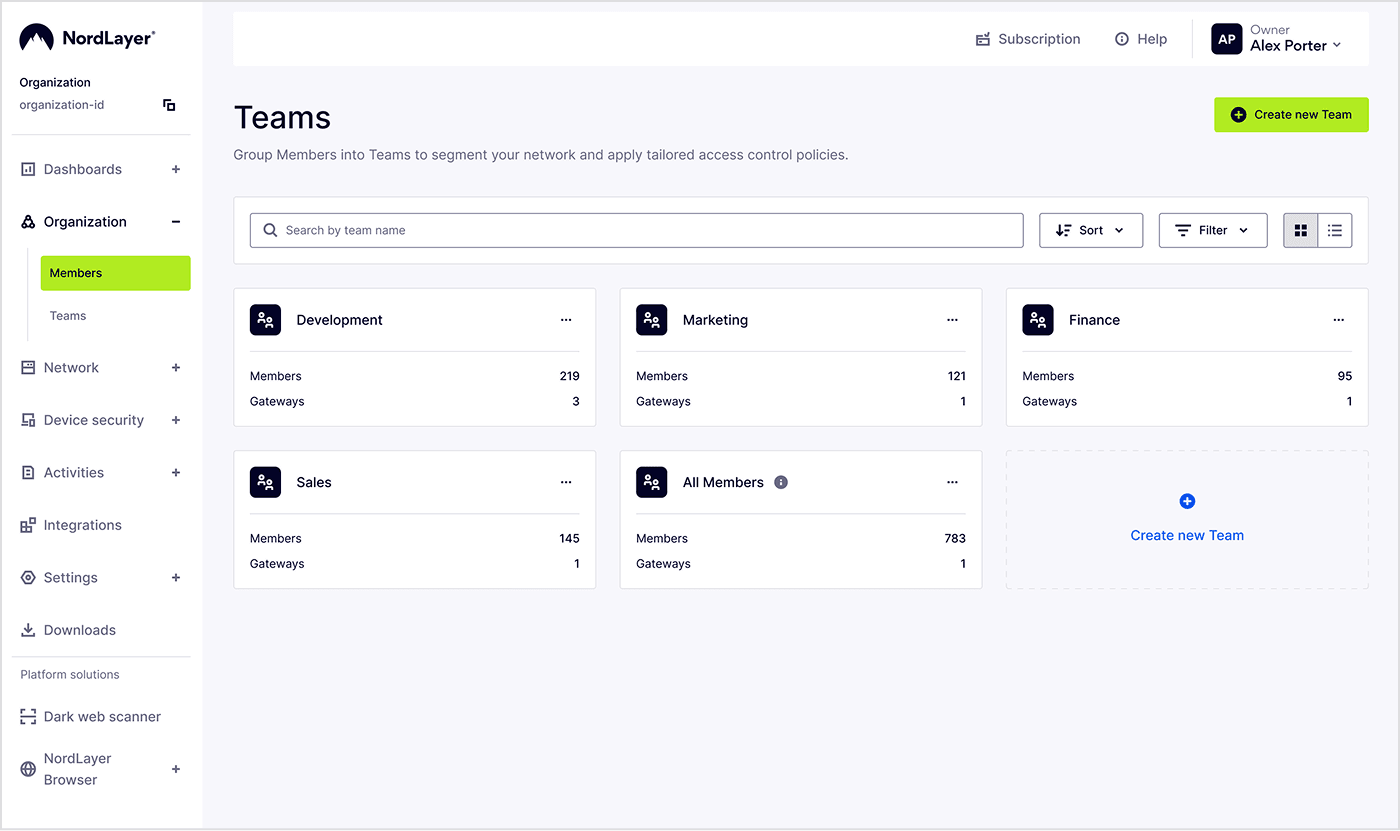Image resolution: width=1400 pixels, height=831 pixels.
Task: Click the Activities sidebar icon
Action: (x=28, y=473)
